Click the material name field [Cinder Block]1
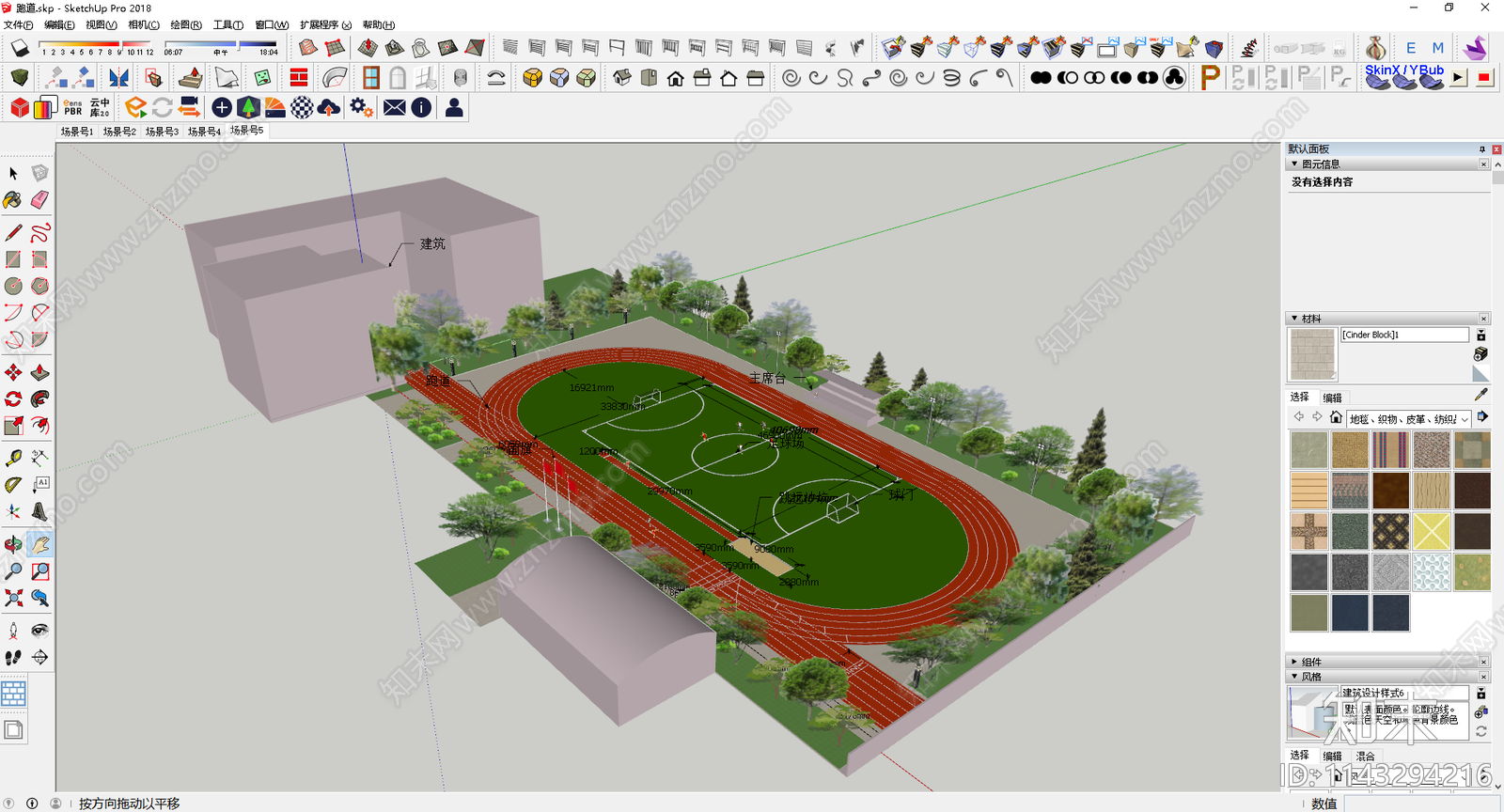Image resolution: width=1504 pixels, height=812 pixels. [x=1404, y=335]
